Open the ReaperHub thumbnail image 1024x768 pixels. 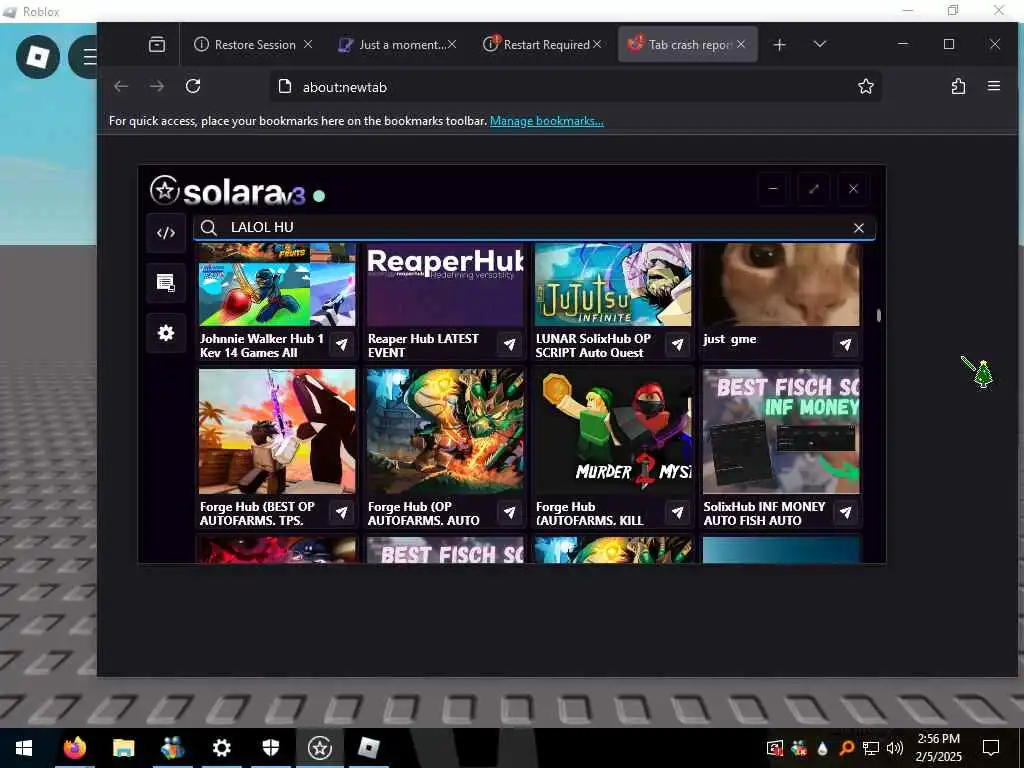pos(445,285)
